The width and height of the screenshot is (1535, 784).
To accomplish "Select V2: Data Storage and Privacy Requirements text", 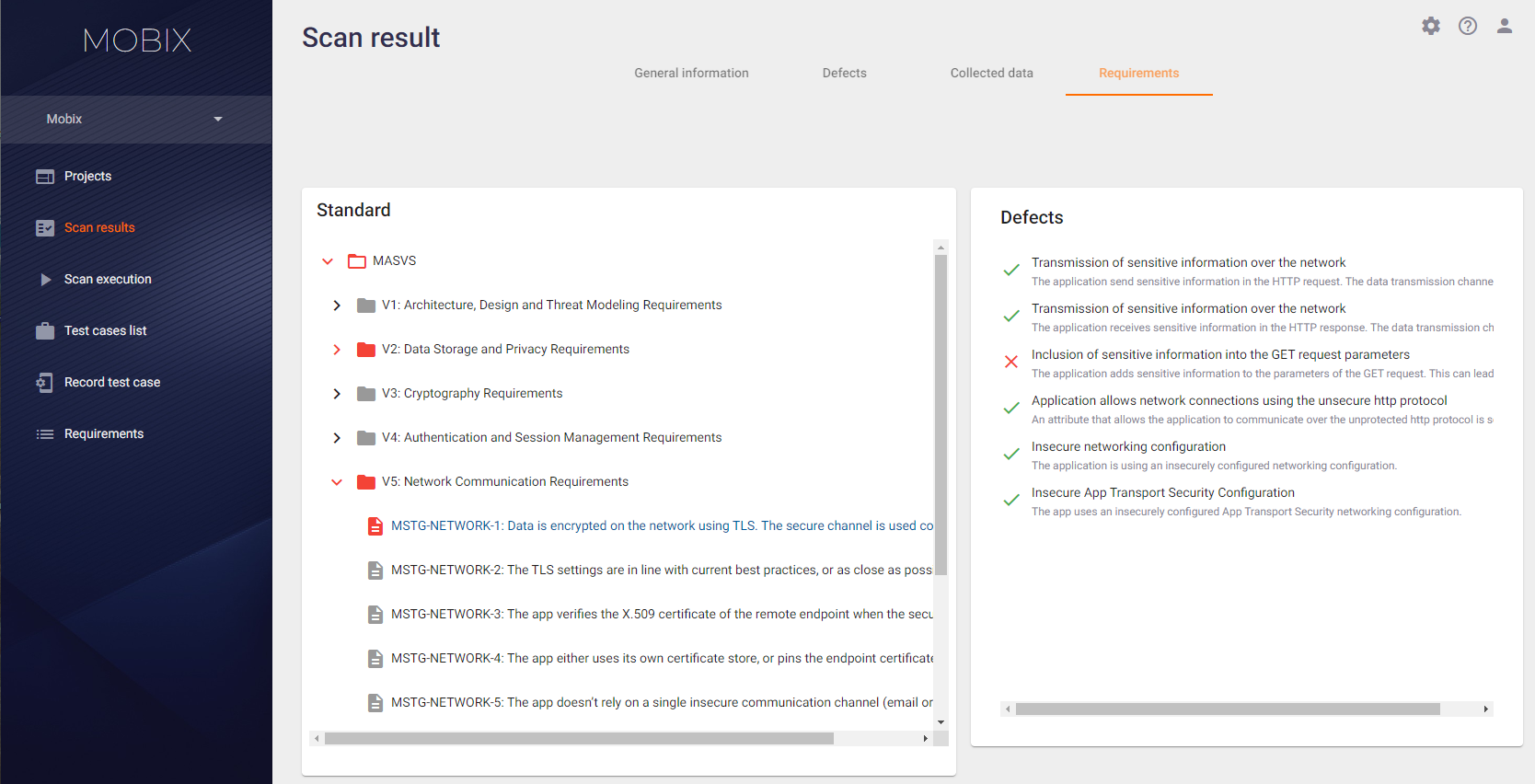I will (505, 350).
